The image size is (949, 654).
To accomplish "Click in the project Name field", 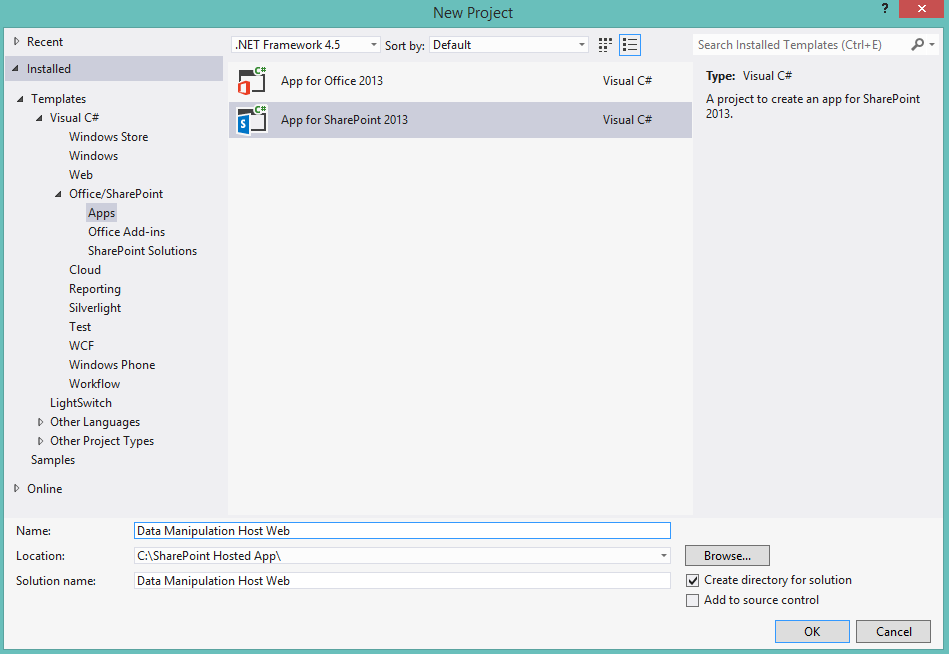I will click(x=402, y=531).
